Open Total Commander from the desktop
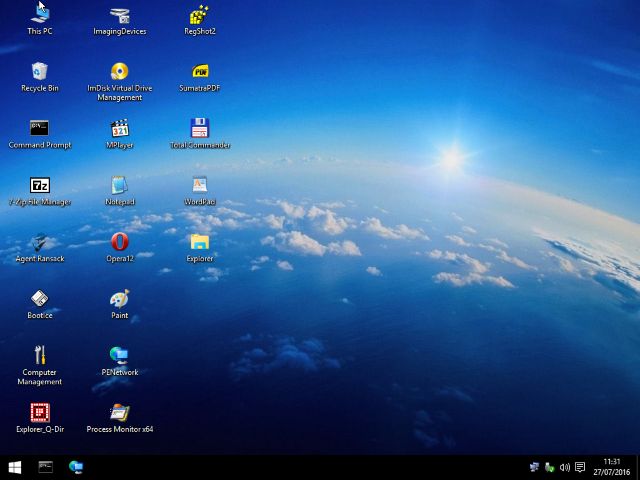Screen dimensions: 640x480 tap(200, 129)
